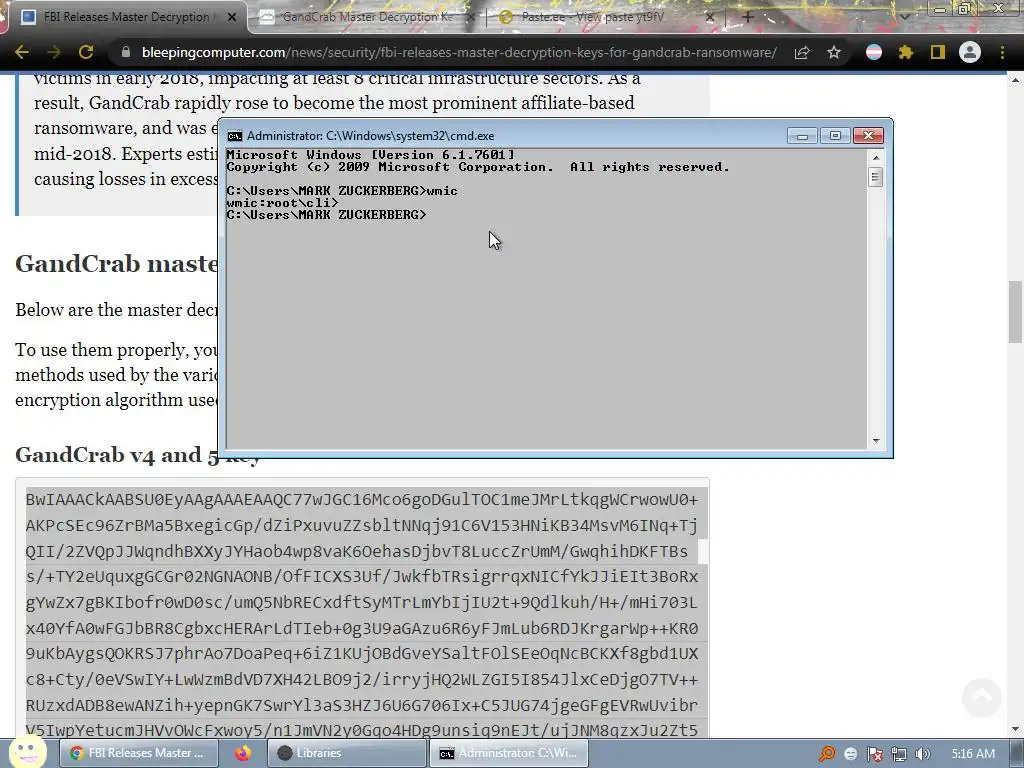Click the browser page scroll up arrow
The image size is (1024, 768).
1015,80
